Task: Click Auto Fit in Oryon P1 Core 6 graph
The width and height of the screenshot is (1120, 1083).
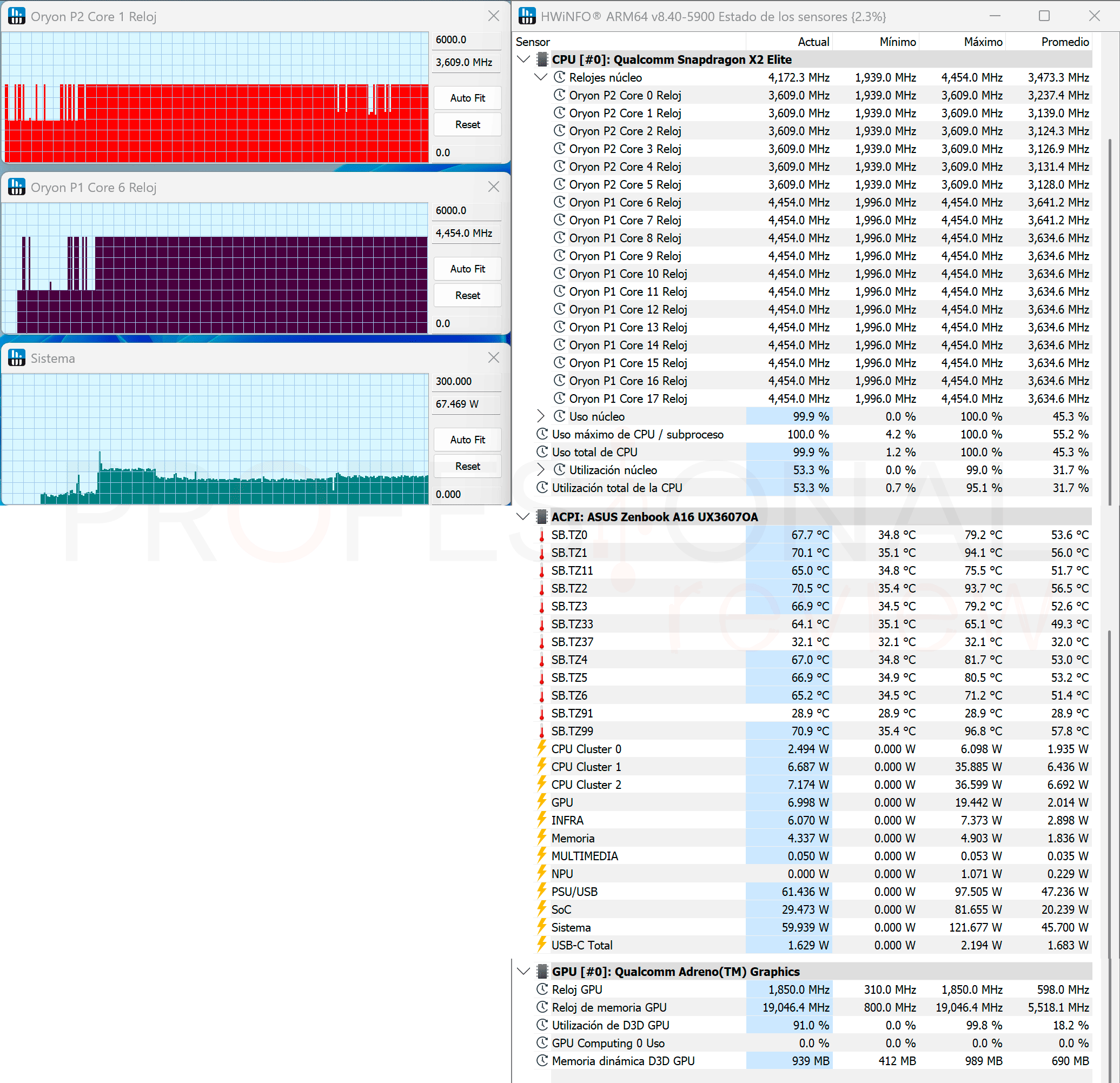Action: pos(467,269)
